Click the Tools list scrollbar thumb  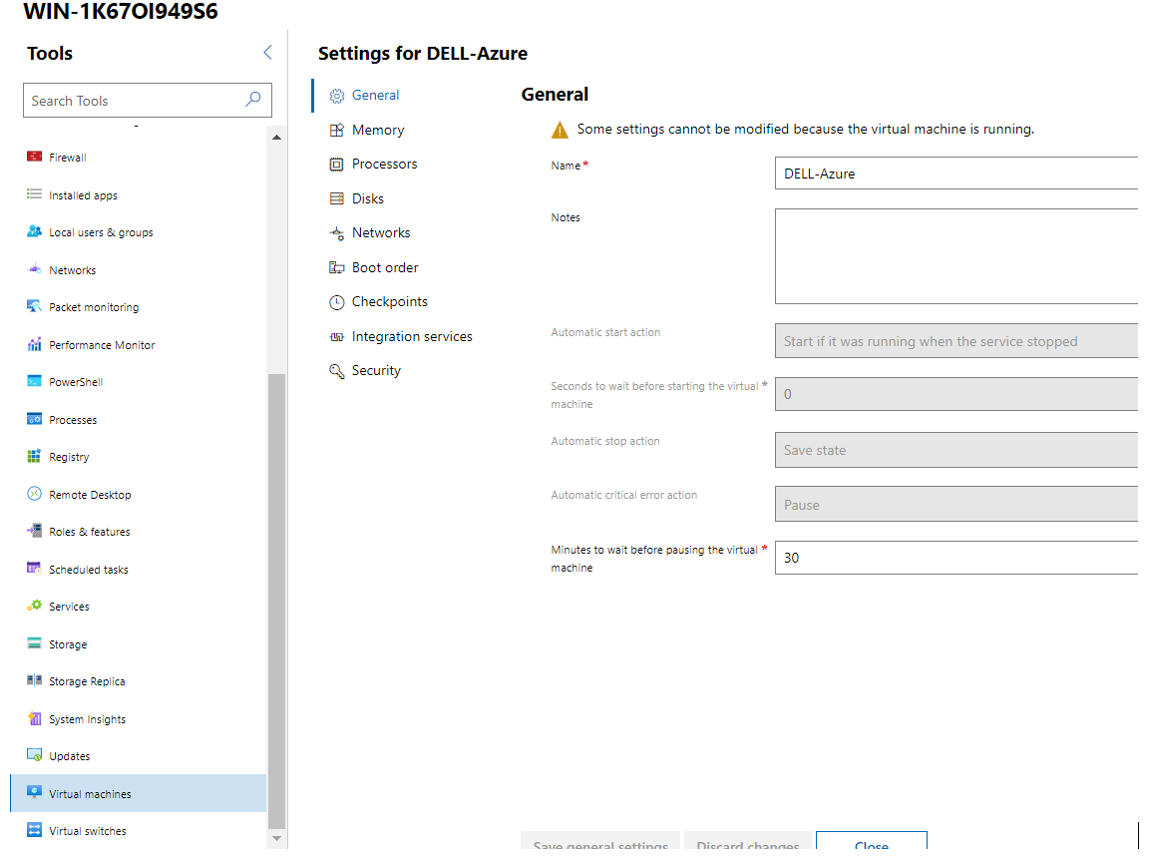click(x=276, y=601)
